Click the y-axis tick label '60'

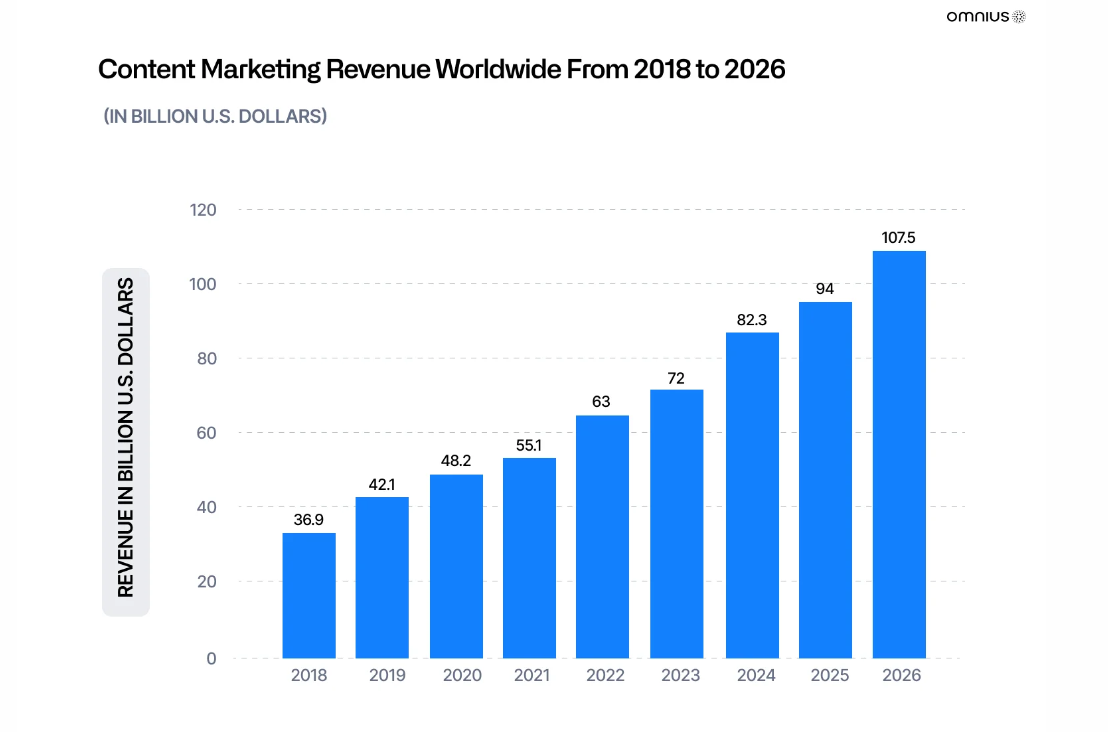[x=206, y=433]
